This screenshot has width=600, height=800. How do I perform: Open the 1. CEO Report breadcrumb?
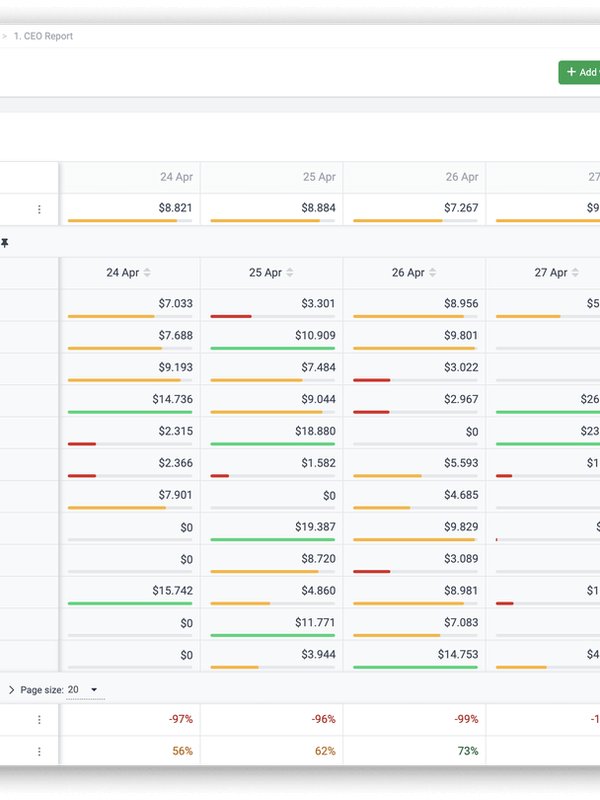[43, 36]
